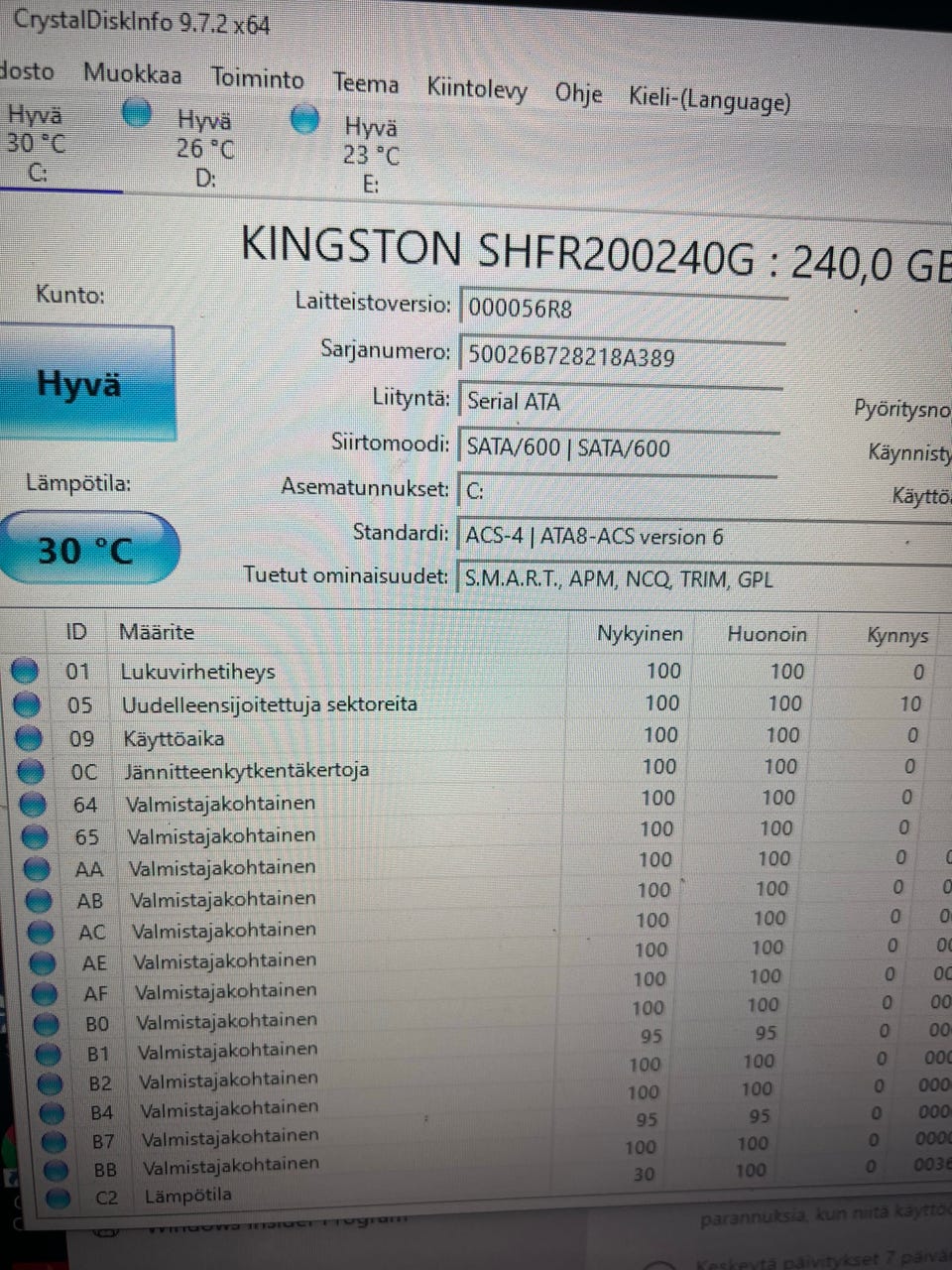Select the D: drive tab at 26 °C
The image size is (952, 1270).
(x=206, y=149)
